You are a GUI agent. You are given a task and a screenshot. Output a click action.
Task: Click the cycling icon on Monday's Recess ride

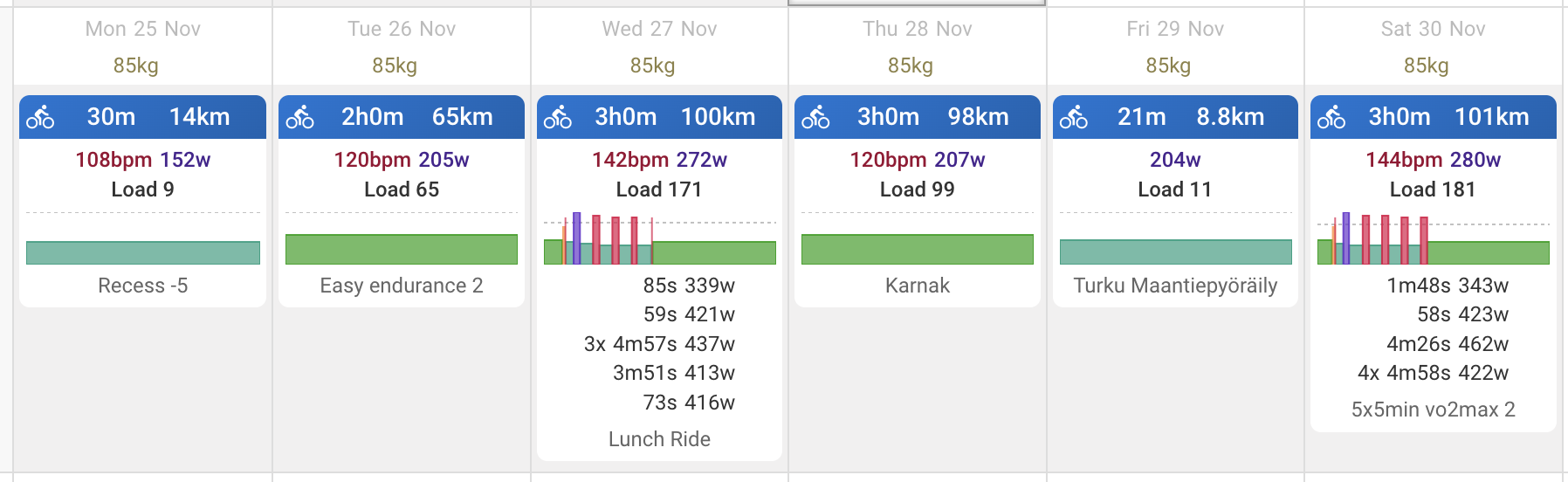click(x=40, y=117)
